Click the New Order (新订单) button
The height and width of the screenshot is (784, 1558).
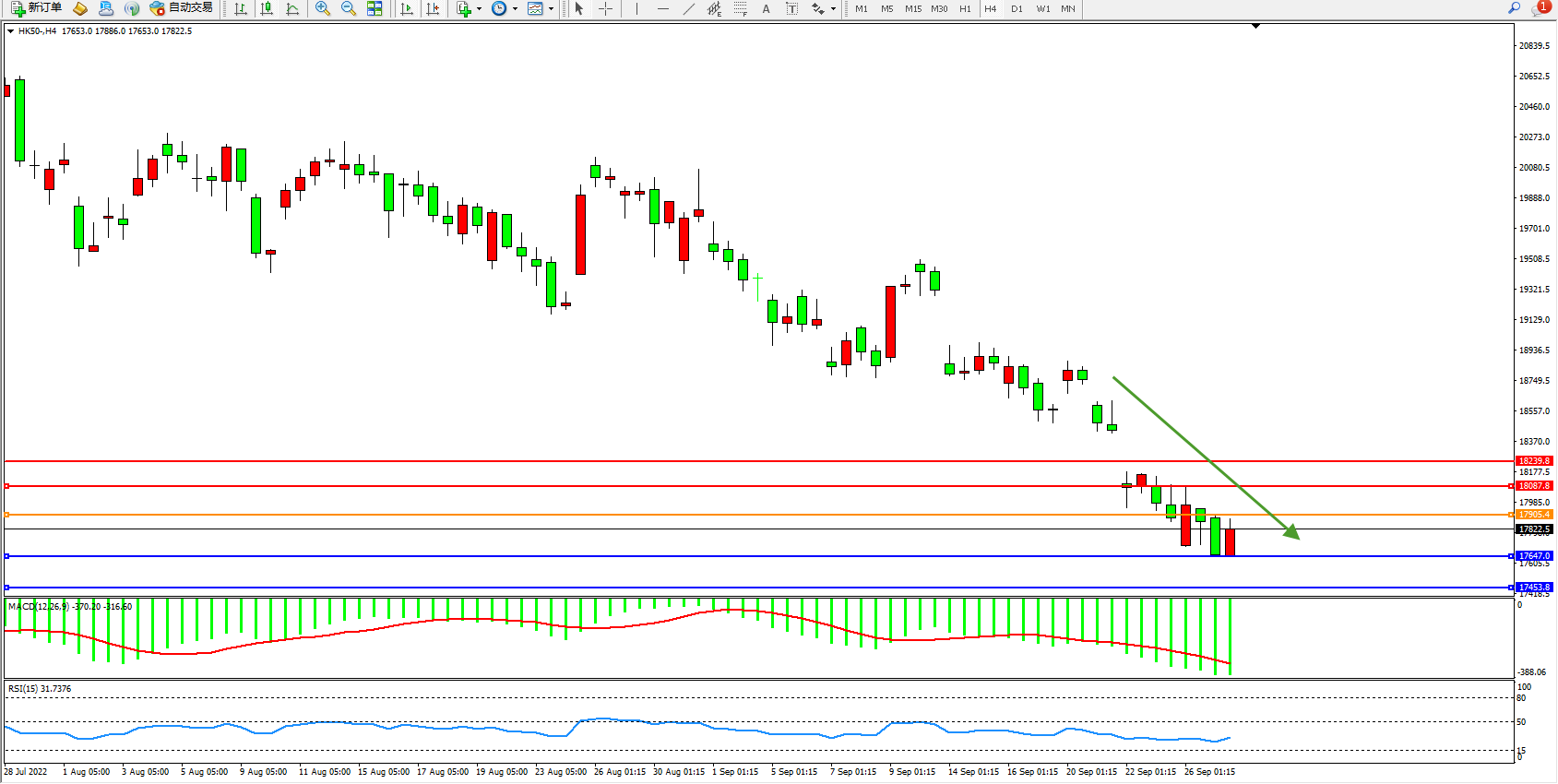[x=37, y=8]
